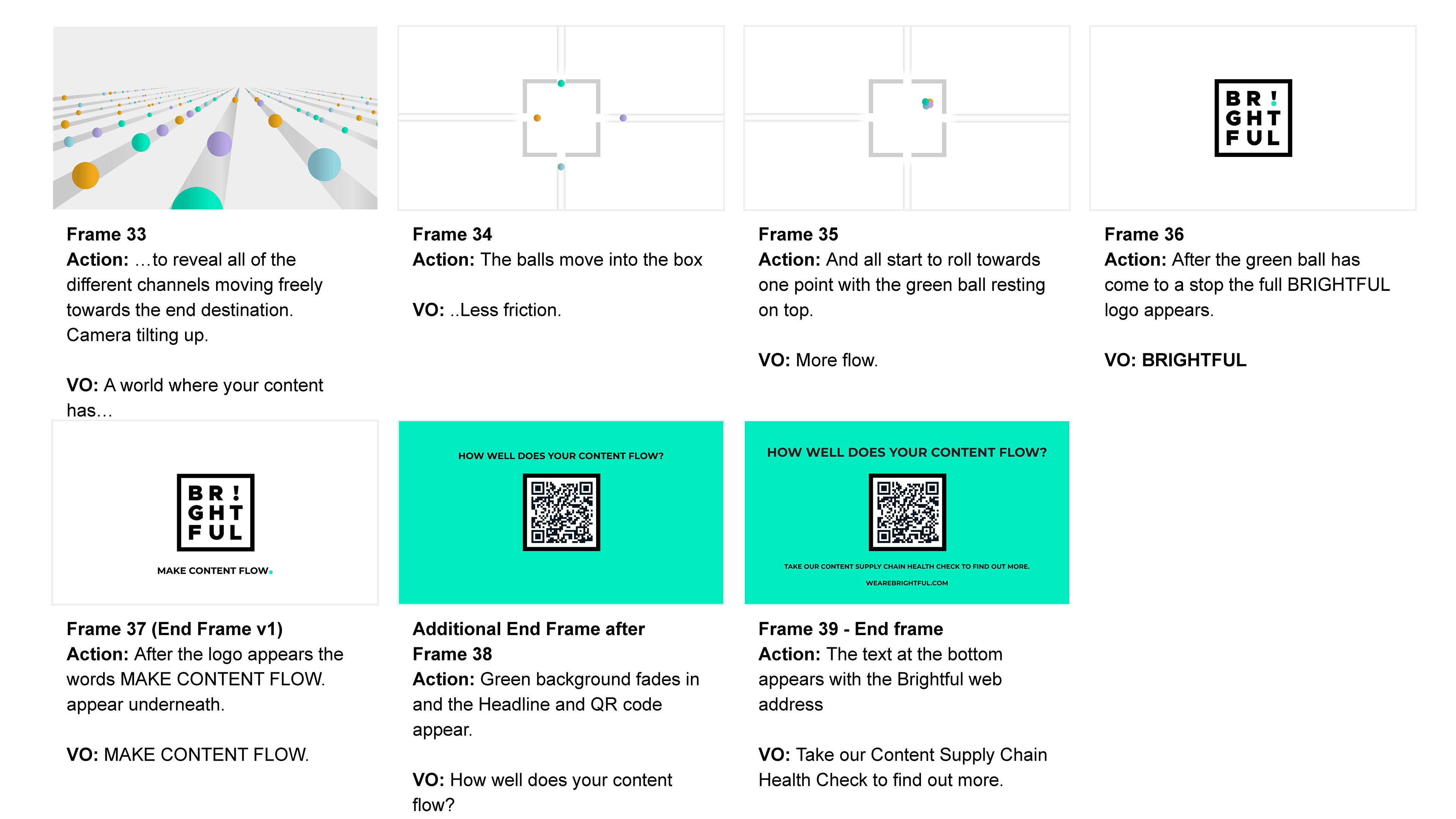Click the Frame 33 perspective balls thumbnail
Image resolution: width=1456 pixels, height=819 pixels.
coord(215,118)
